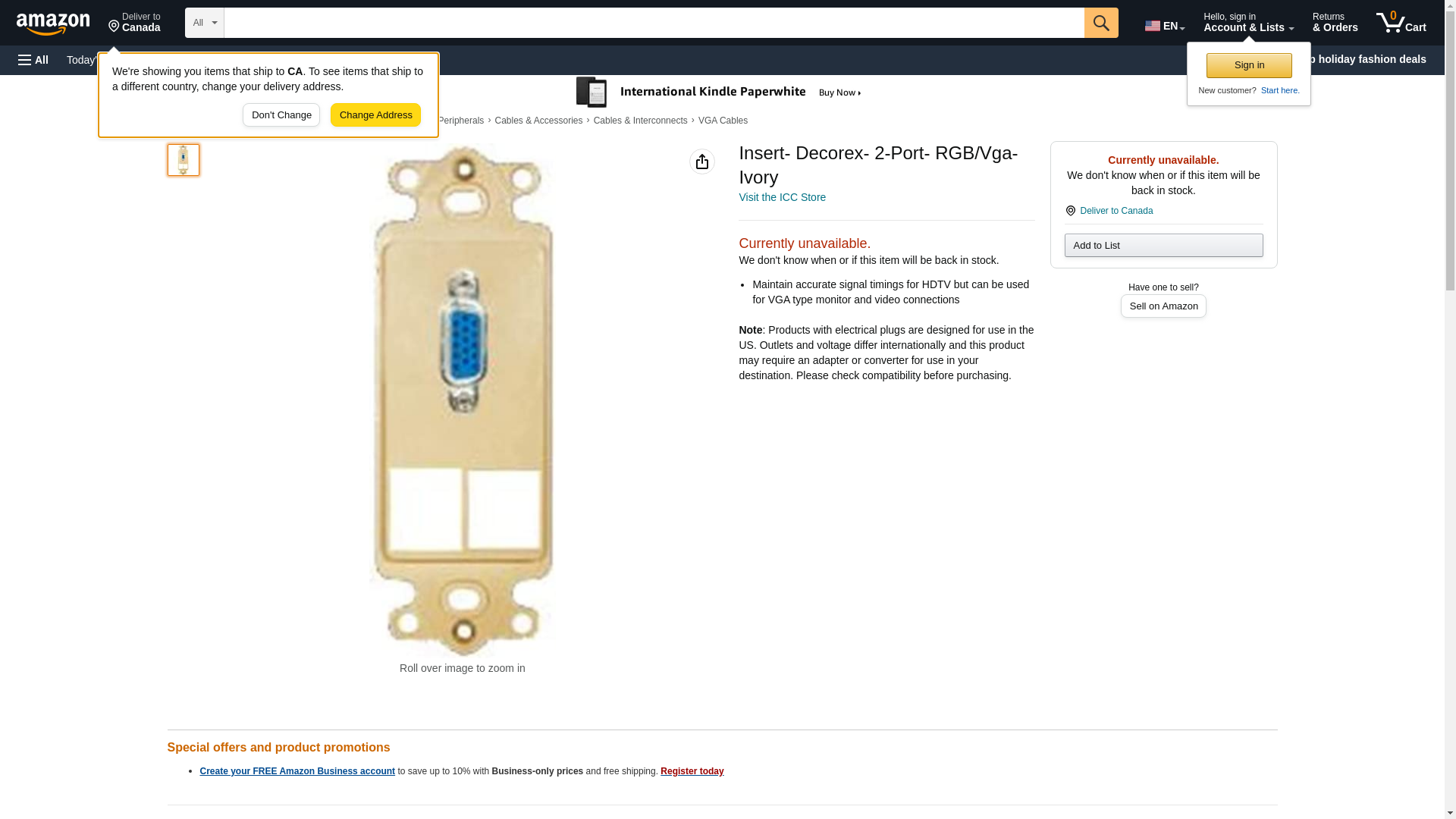Select the EN language flag

[x=1164, y=26]
